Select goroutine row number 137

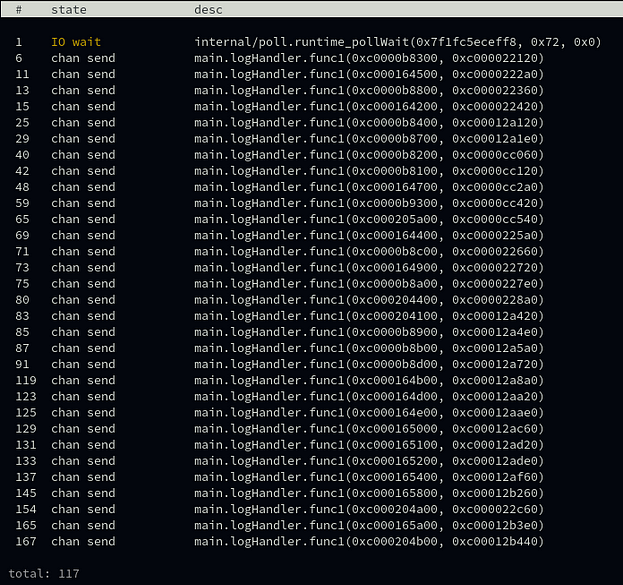312,477
